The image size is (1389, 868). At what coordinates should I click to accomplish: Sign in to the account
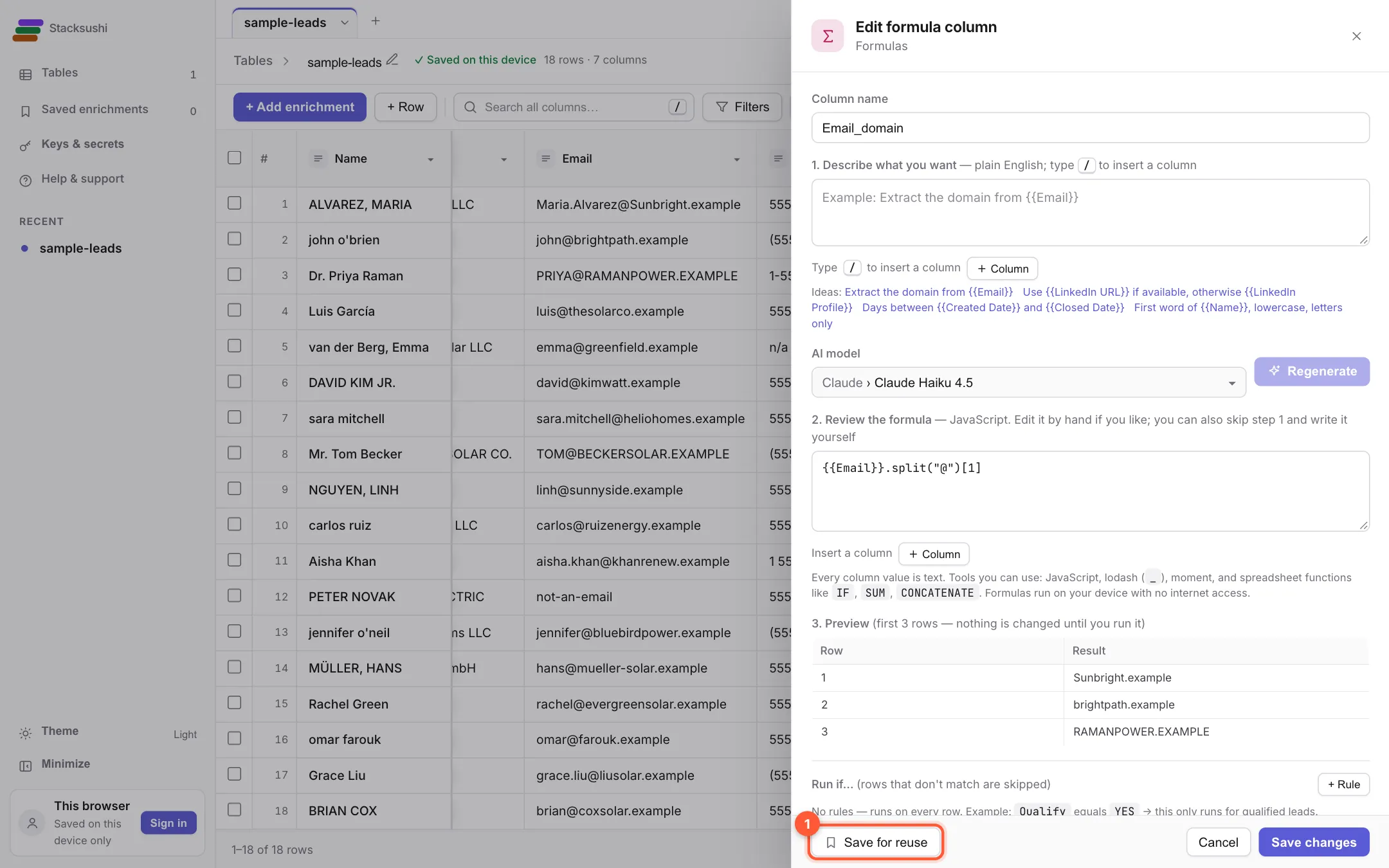tap(168, 823)
